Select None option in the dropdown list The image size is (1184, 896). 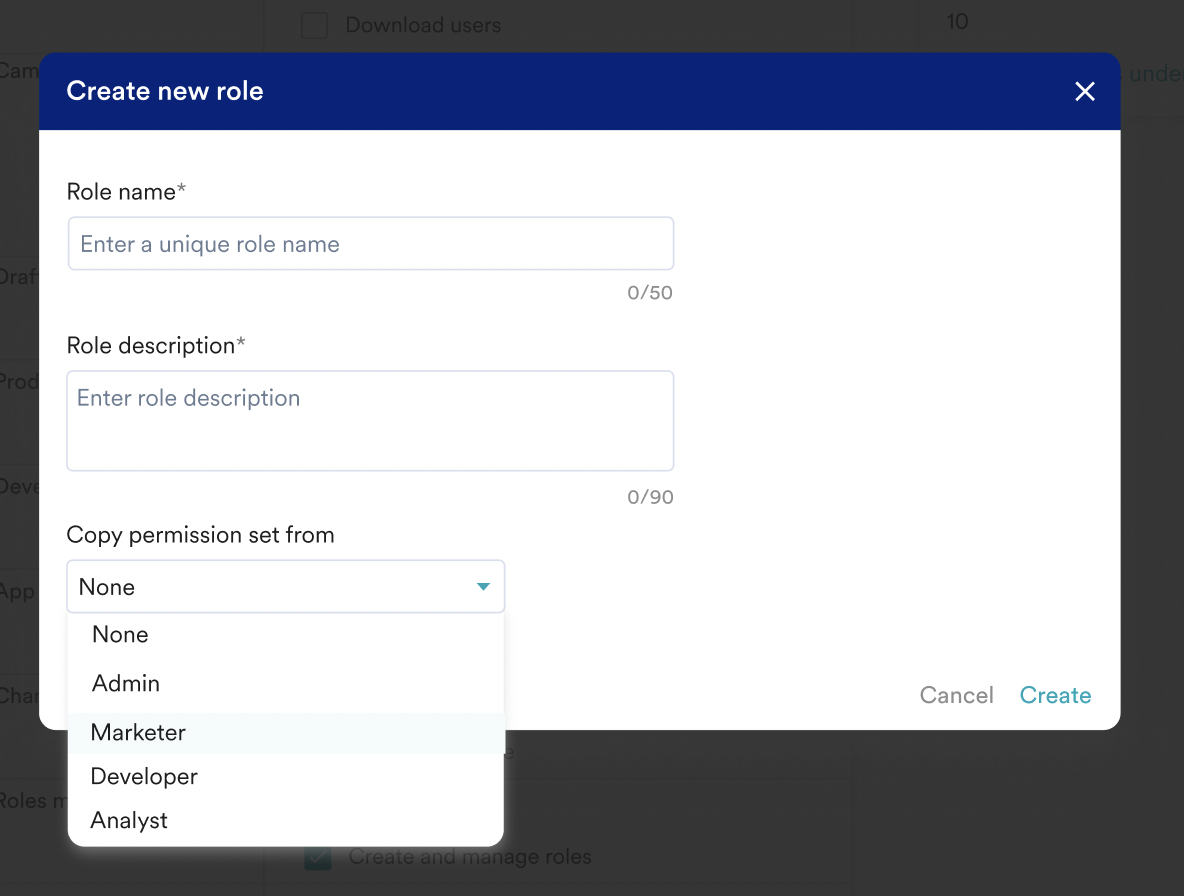[x=120, y=635]
